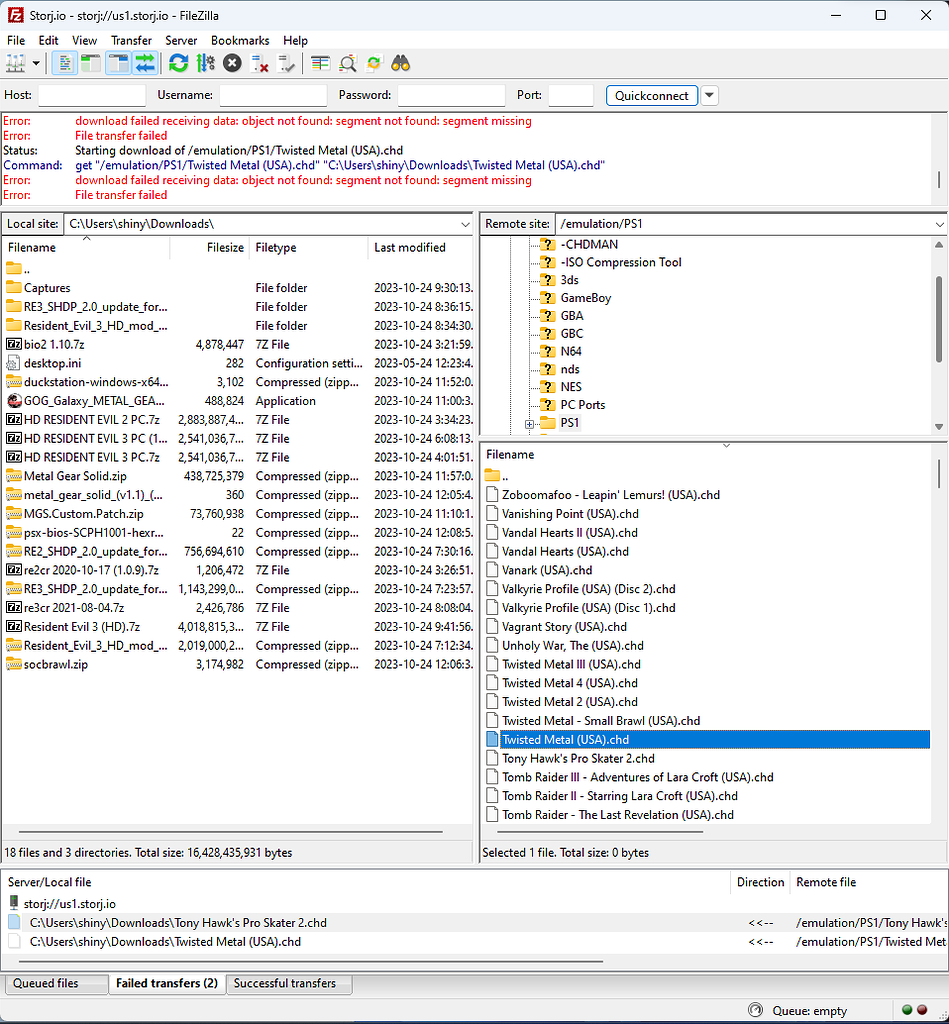This screenshot has width=949, height=1024.
Task: Open the Transfer menu
Action: [x=131, y=40]
